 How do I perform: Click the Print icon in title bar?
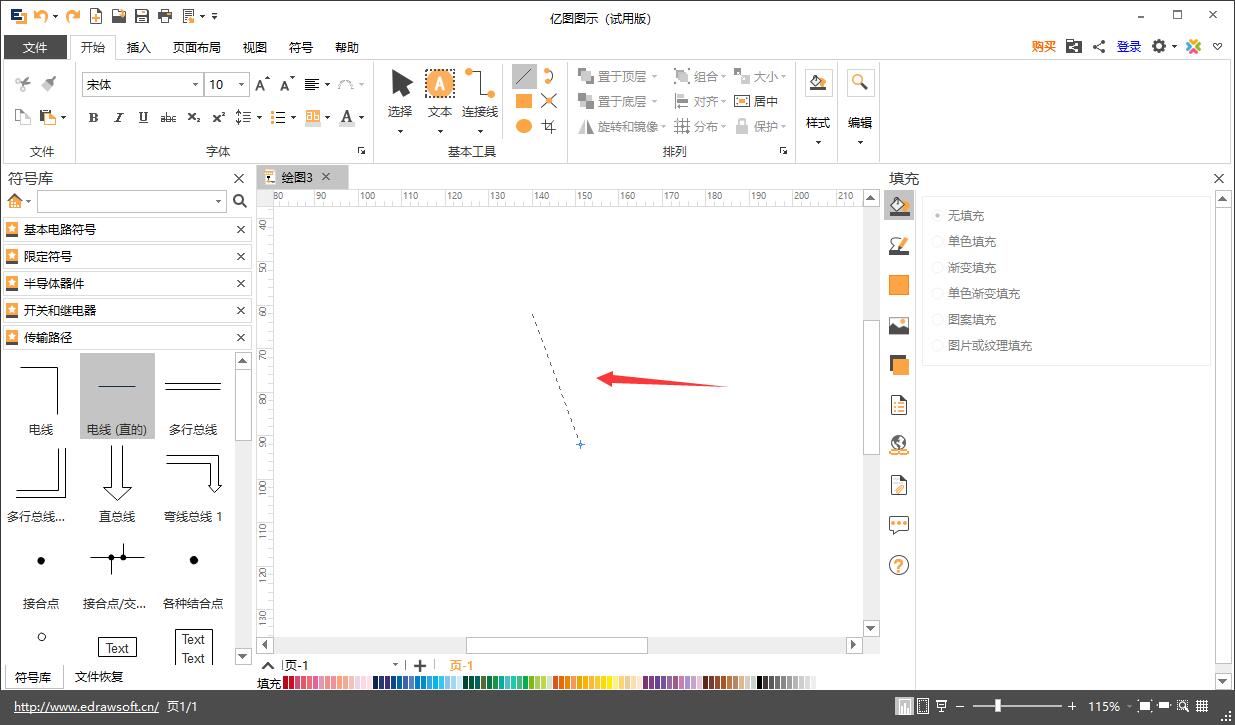(x=166, y=16)
